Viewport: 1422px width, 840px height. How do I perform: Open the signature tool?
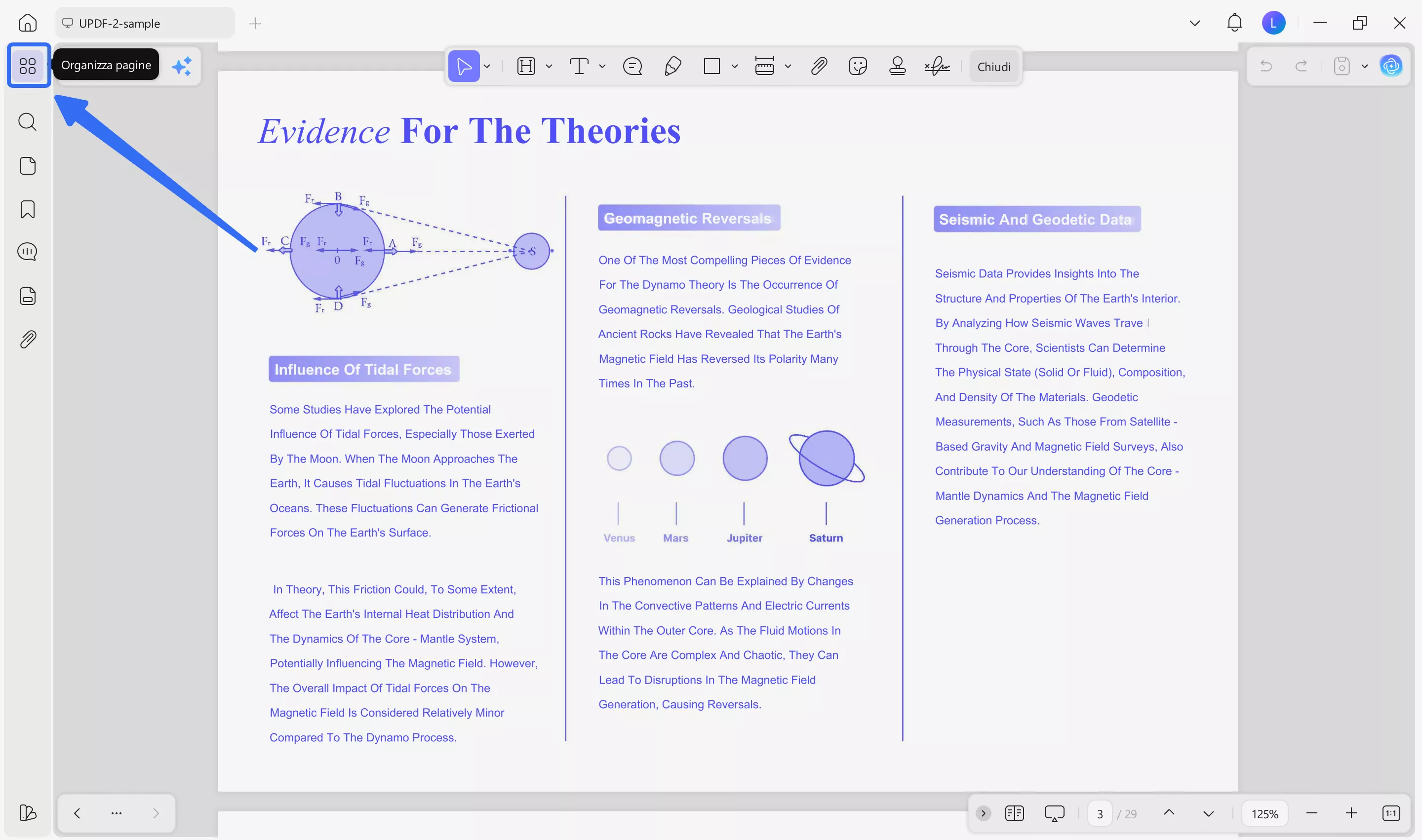pyautogui.click(x=937, y=66)
